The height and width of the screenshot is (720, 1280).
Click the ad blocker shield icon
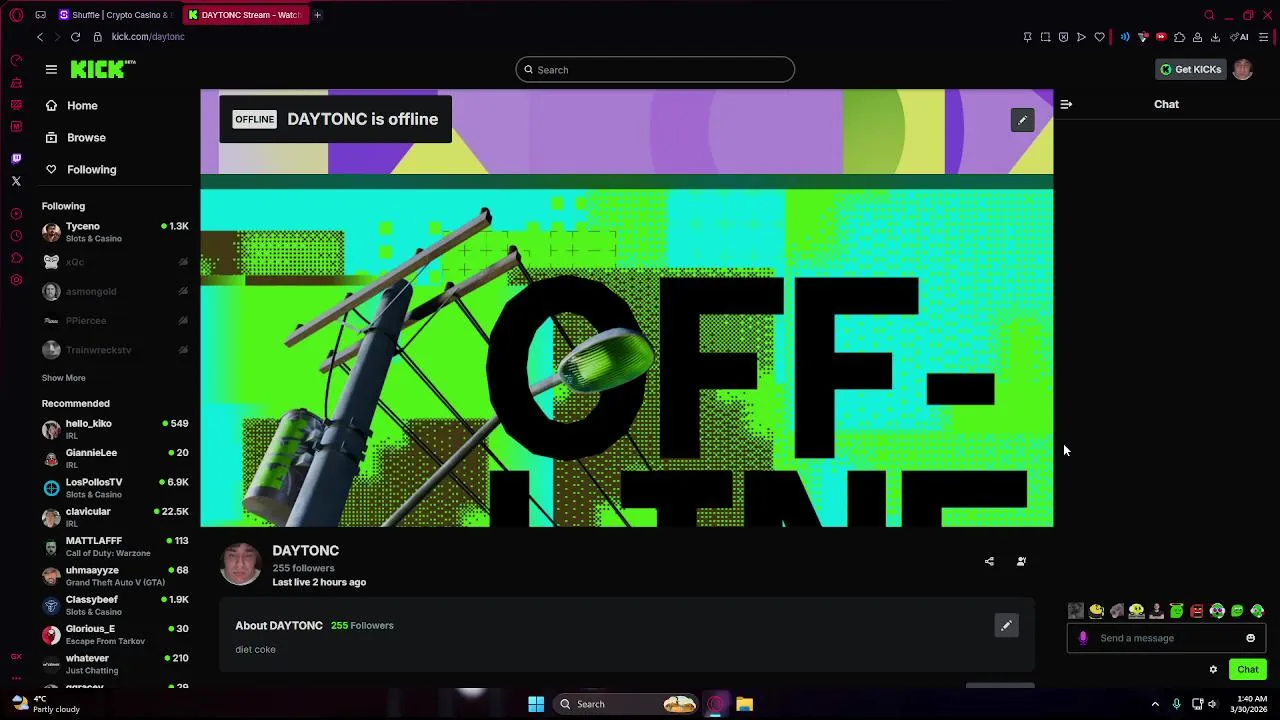1063,37
